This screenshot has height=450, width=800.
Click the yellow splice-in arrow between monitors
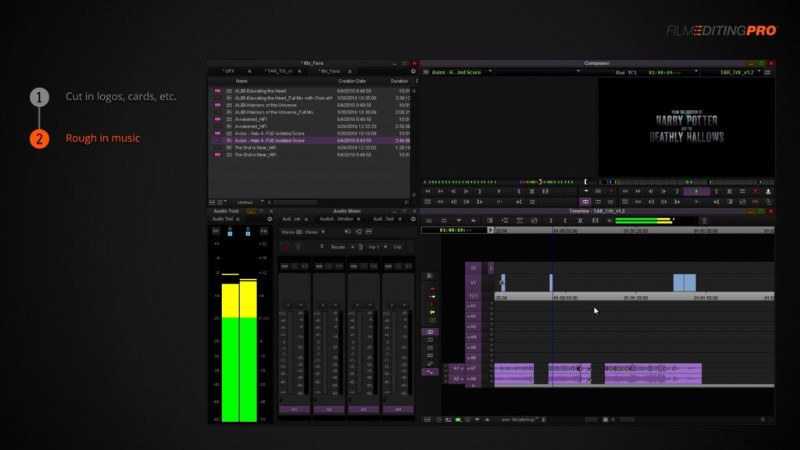[x=586, y=191]
